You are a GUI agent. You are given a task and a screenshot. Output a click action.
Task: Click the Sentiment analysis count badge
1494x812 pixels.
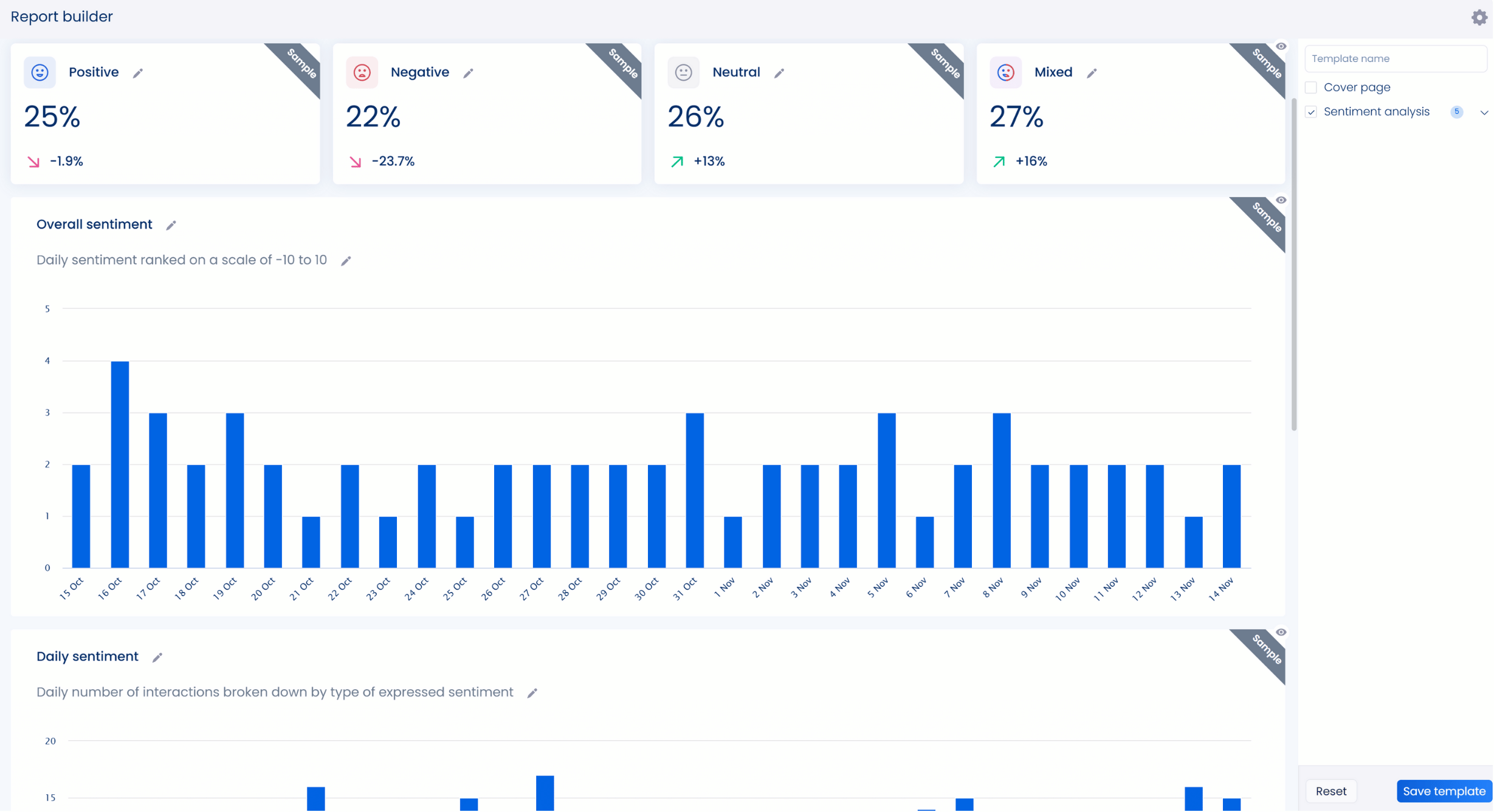1456,112
